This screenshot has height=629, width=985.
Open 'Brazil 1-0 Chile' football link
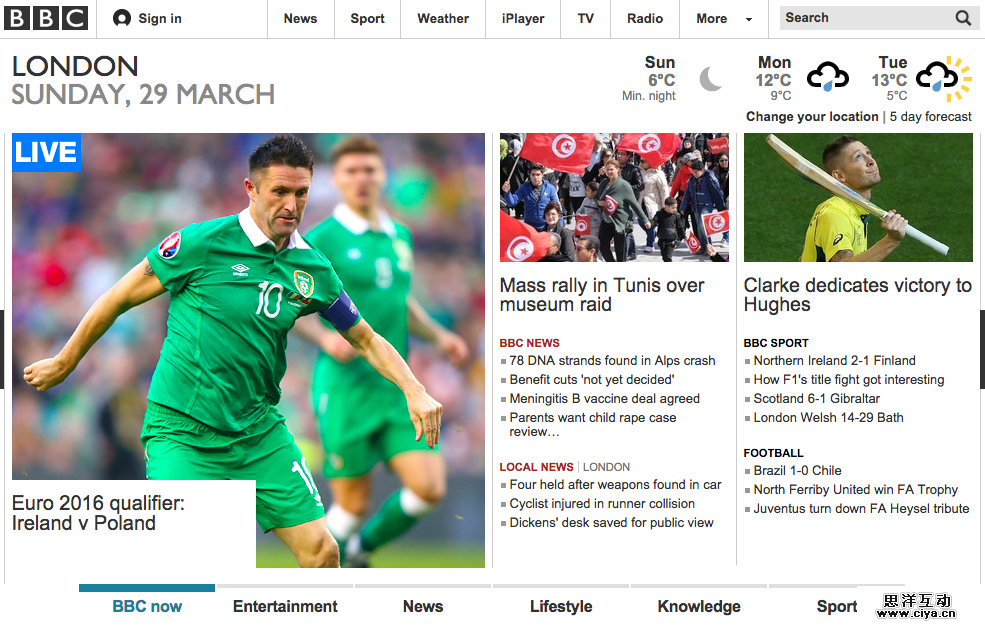click(x=797, y=471)
